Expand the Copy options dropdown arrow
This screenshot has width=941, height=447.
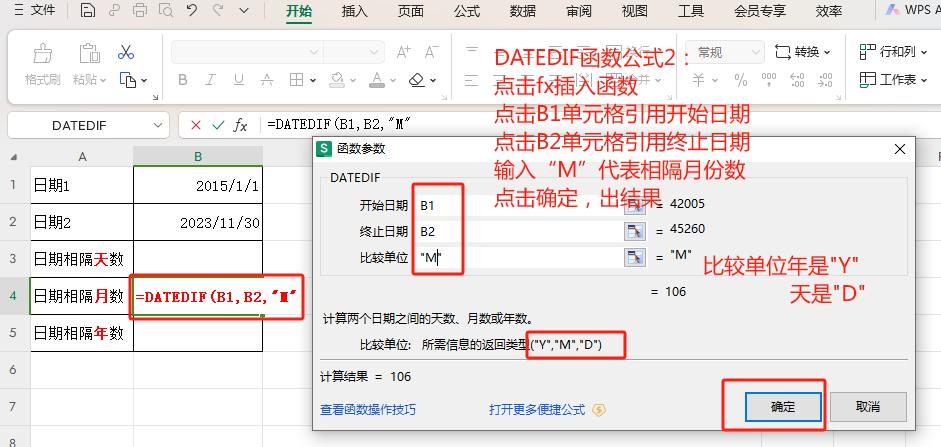point(144,80)
